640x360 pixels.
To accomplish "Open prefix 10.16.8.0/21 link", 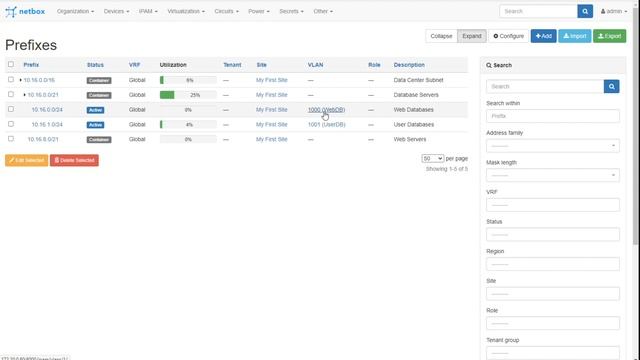I will pos(43,139).
